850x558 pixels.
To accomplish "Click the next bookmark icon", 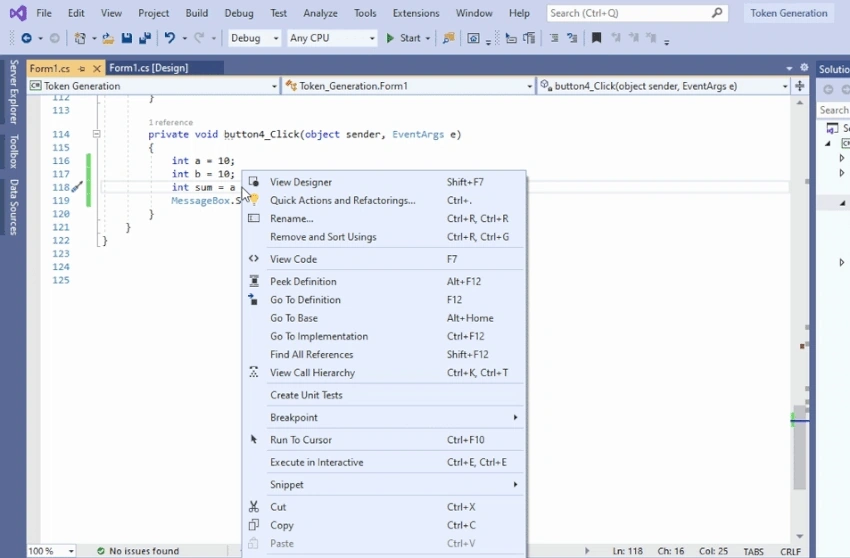I will 634,38.
